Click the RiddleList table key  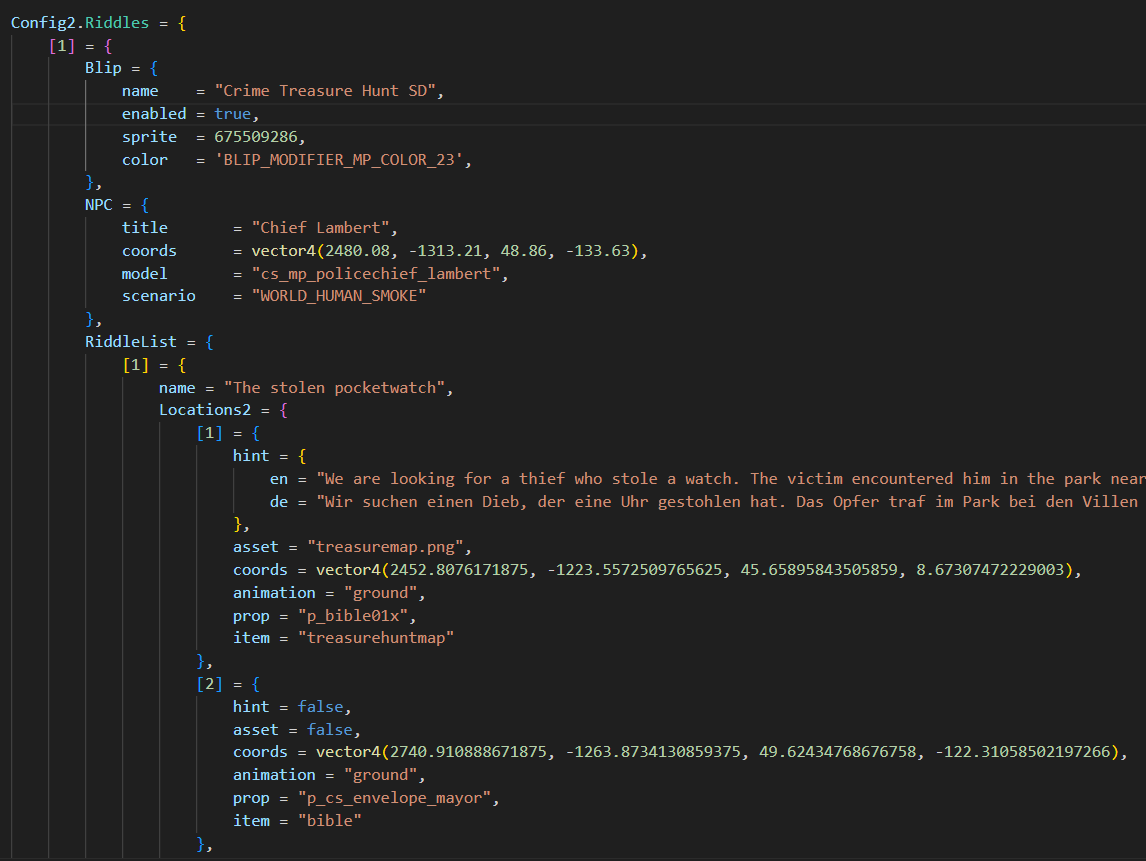(x=131, y=341)
